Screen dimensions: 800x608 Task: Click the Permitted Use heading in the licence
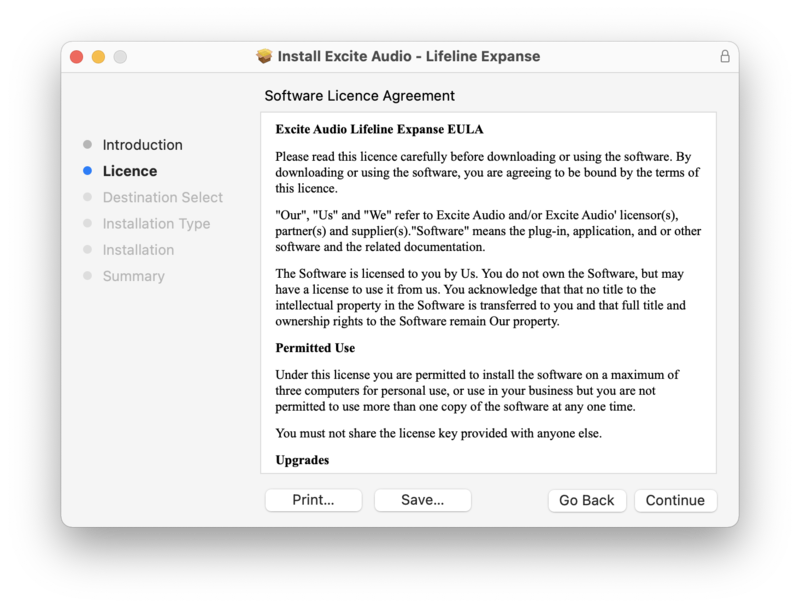[x=315, y=348]
